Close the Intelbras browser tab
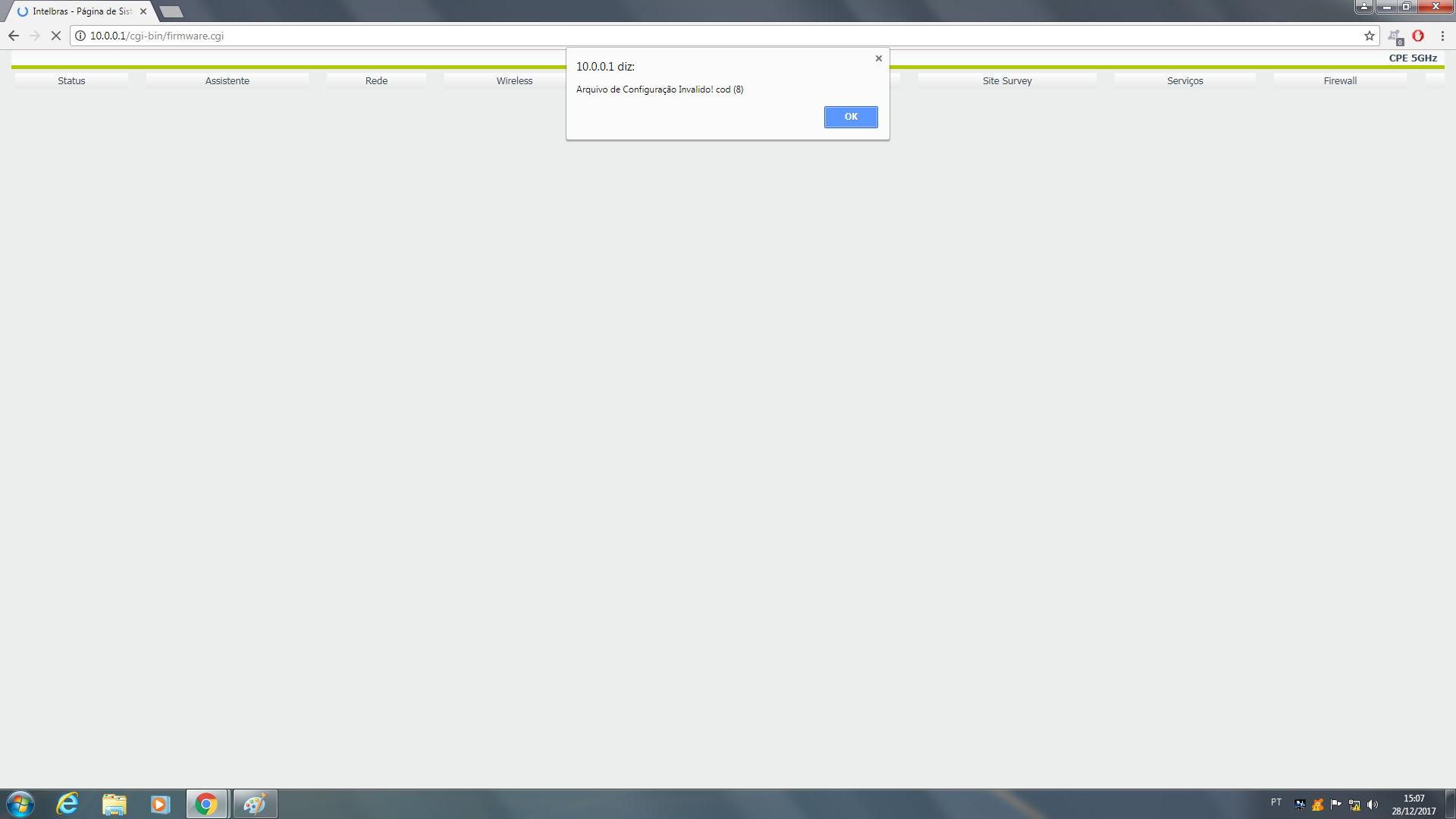The width and height of the screenshot is (1456, 819). [x=143, y=11]
